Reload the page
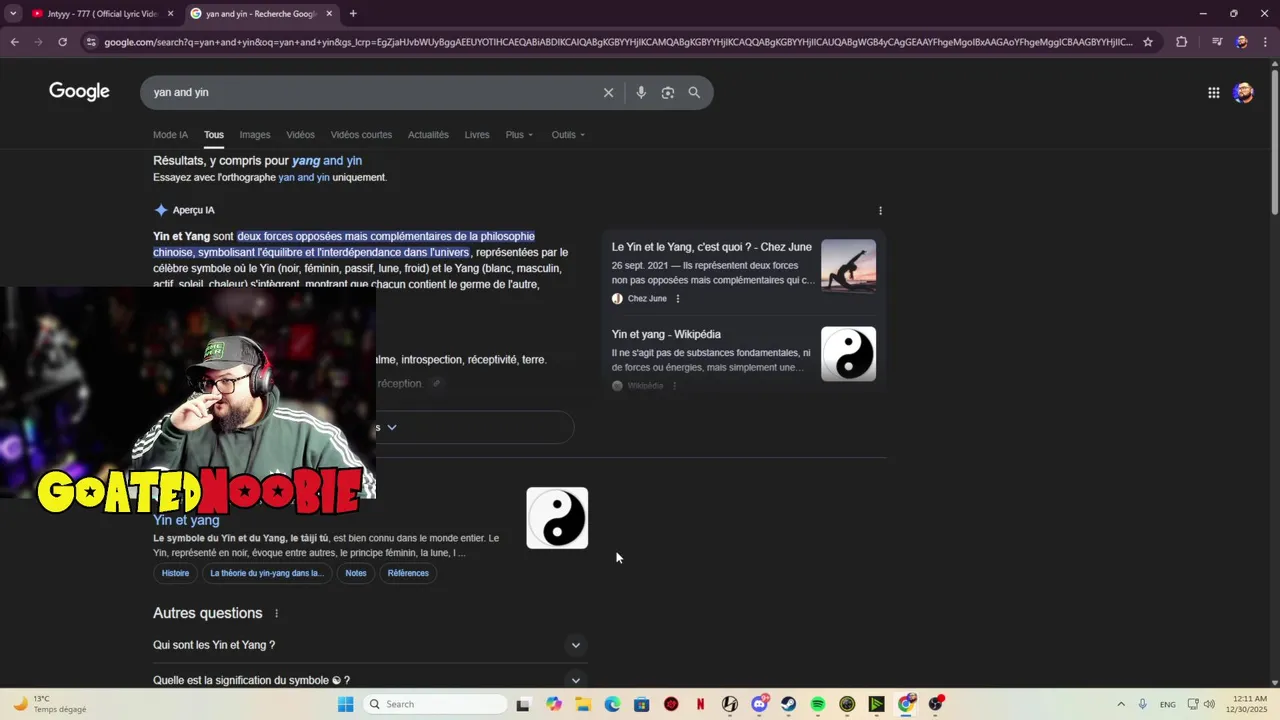This screenshot has height=720, width=1280. click(x=62, y=42)
